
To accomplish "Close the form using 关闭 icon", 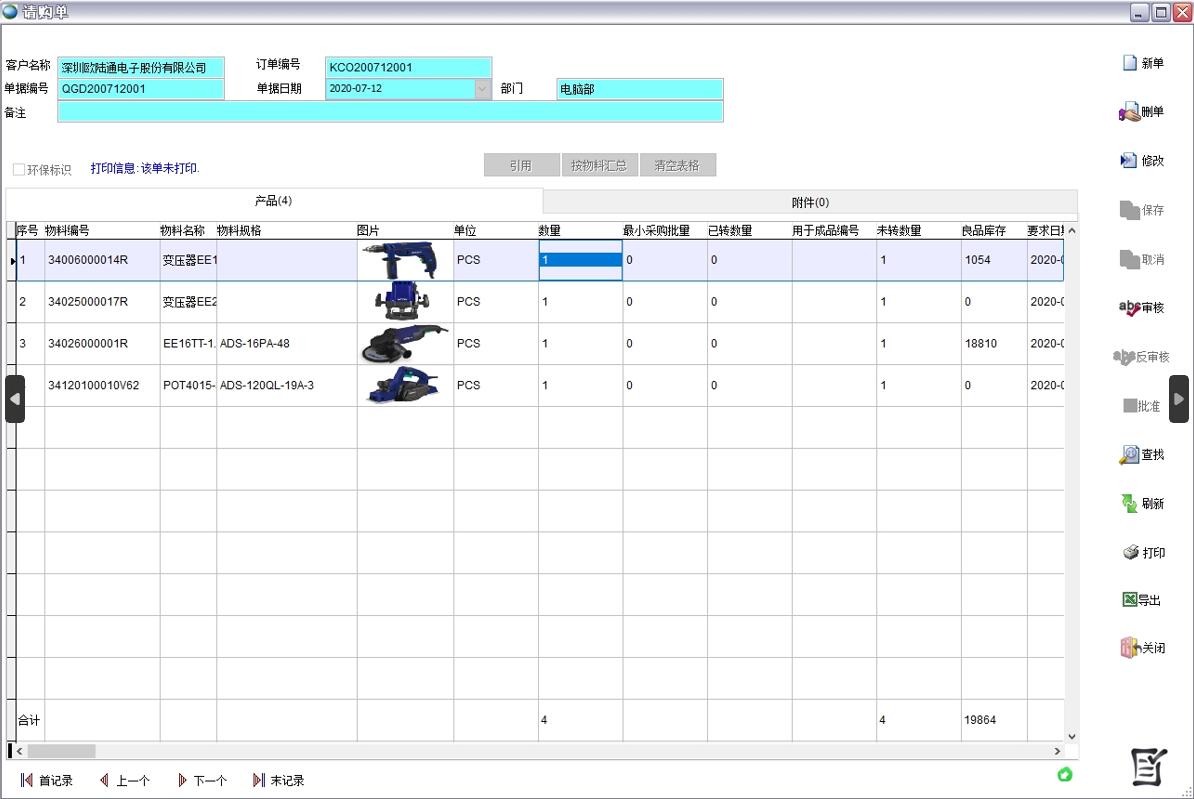I will click(1130, 648).
